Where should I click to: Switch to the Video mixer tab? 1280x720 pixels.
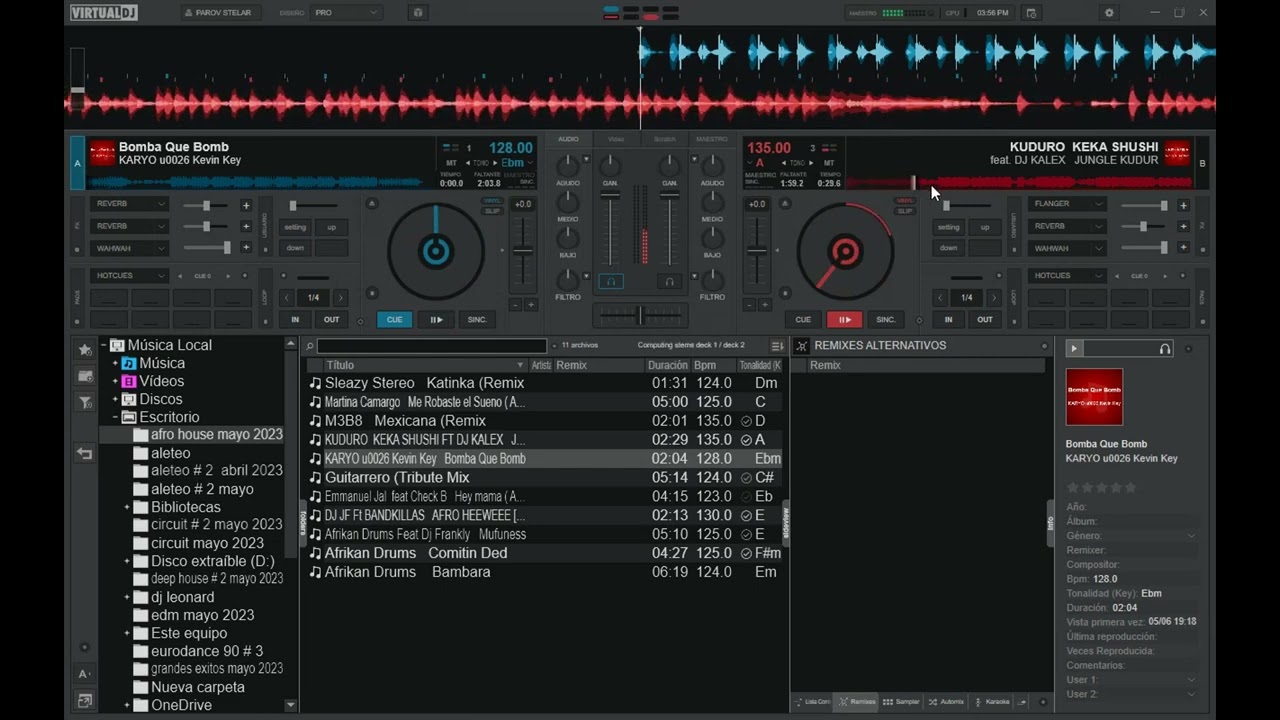[616, 139]
